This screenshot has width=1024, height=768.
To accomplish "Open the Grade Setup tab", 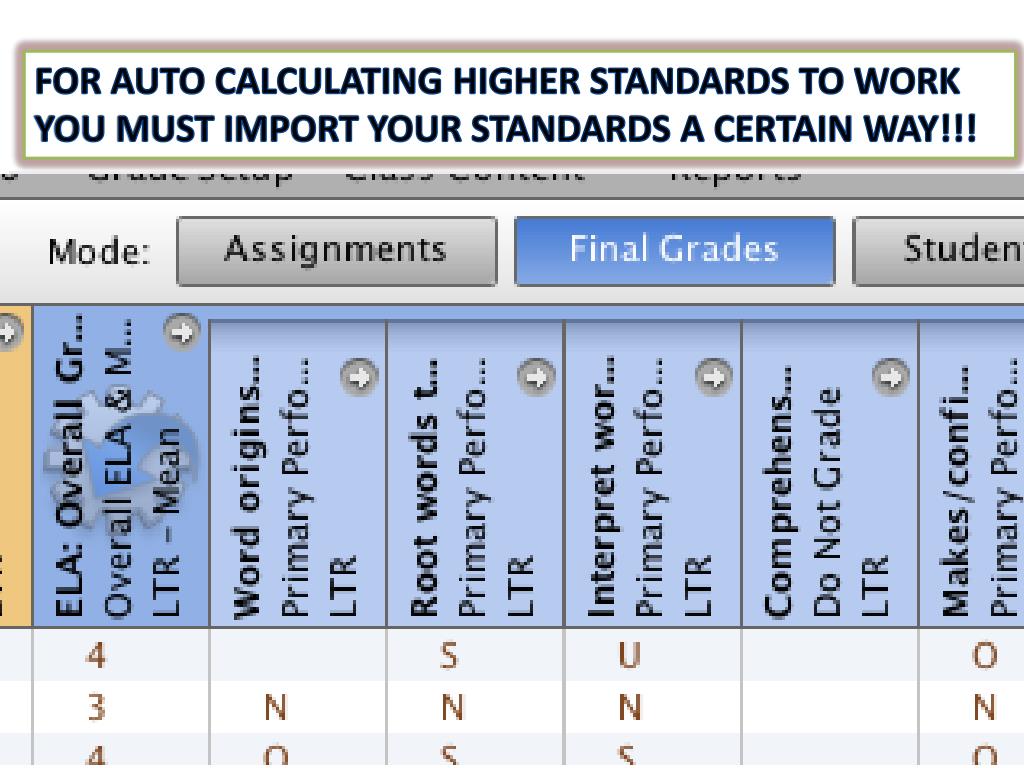I will pos(189,178).
